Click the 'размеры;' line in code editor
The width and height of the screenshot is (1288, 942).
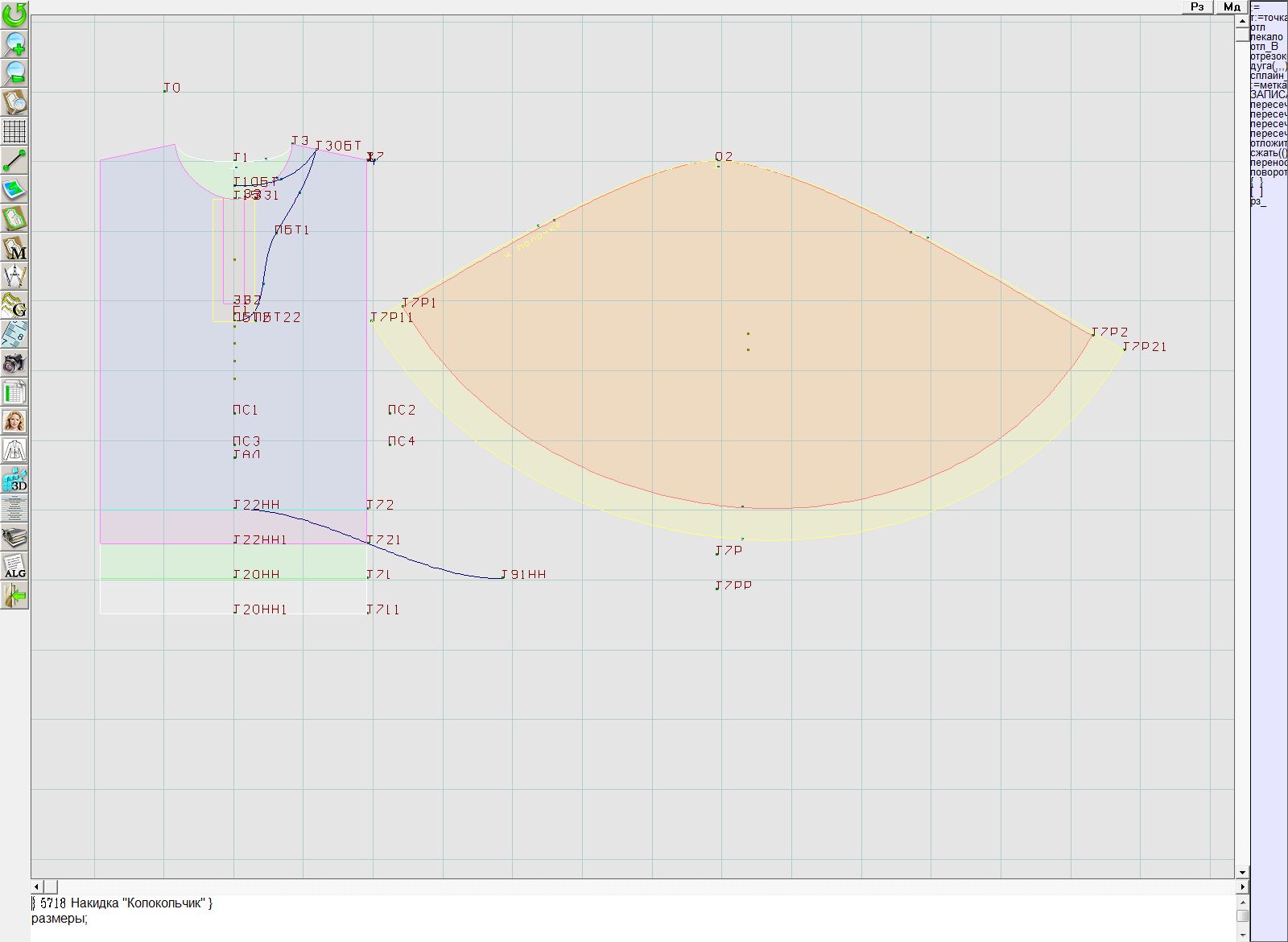click(x=60, y=919)
